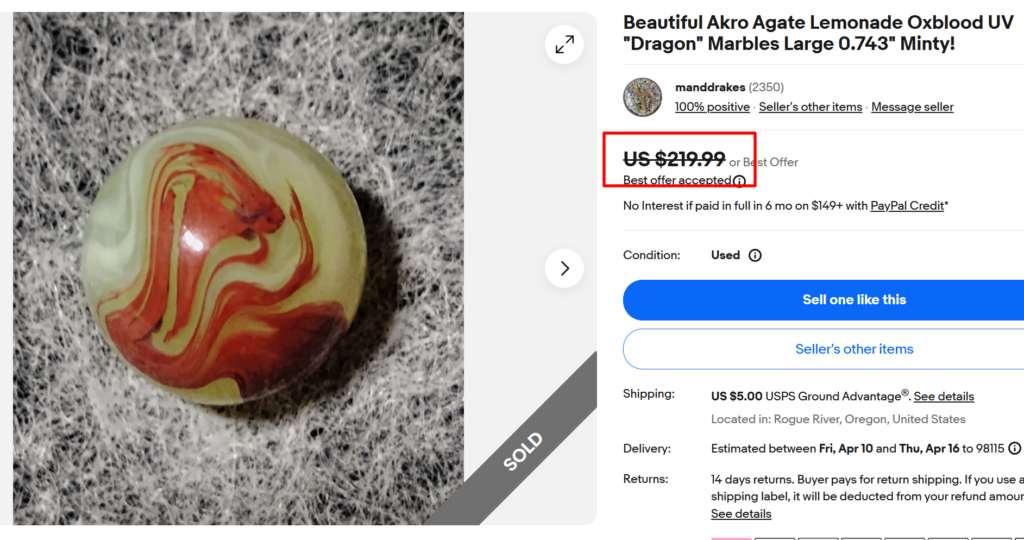The image size is (1024, 540).
Task: Open the manddrakes seller avatar
Action: (x=642, y=97)
